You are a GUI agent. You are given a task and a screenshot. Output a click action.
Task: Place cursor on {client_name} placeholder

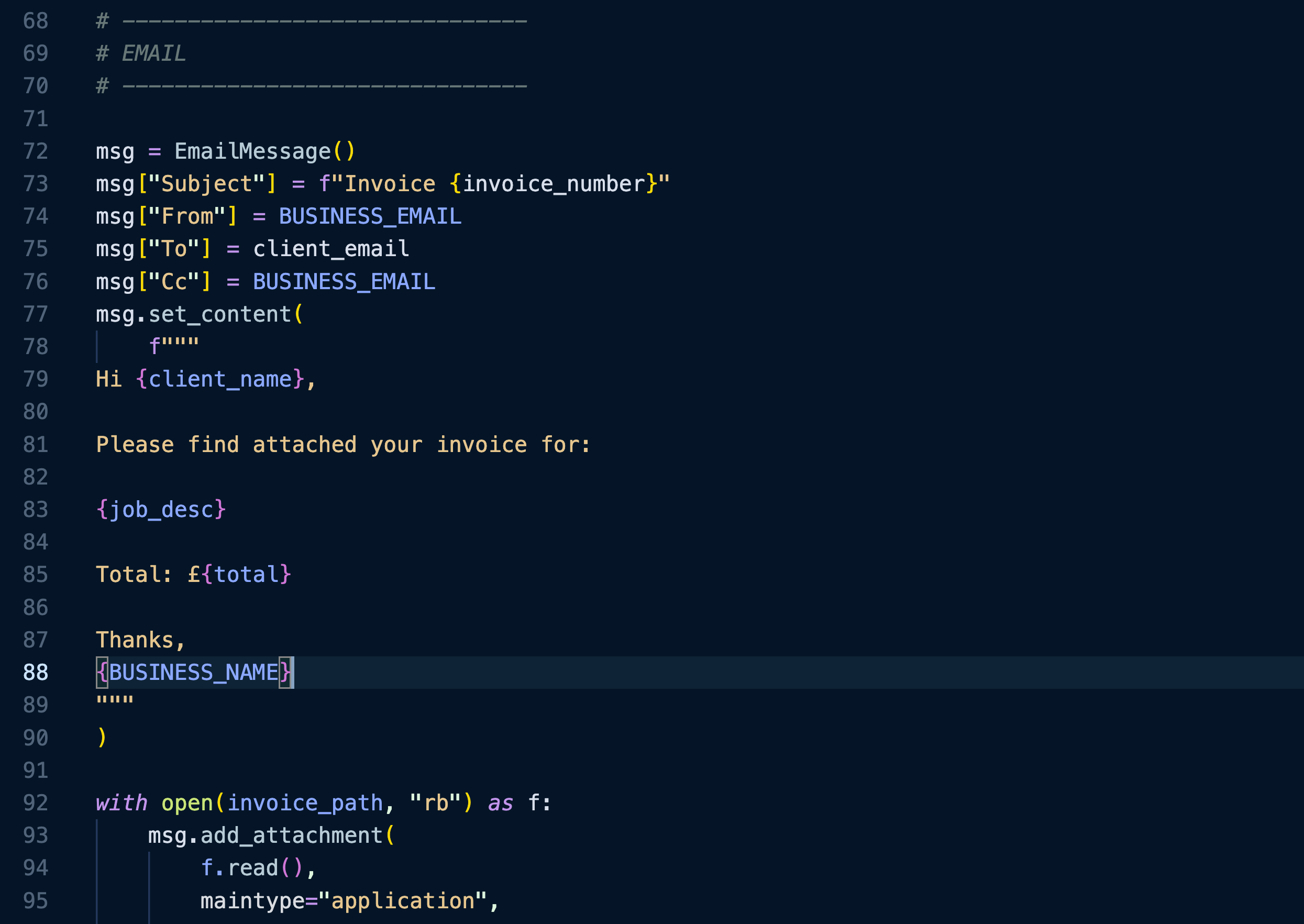point(220,379)
